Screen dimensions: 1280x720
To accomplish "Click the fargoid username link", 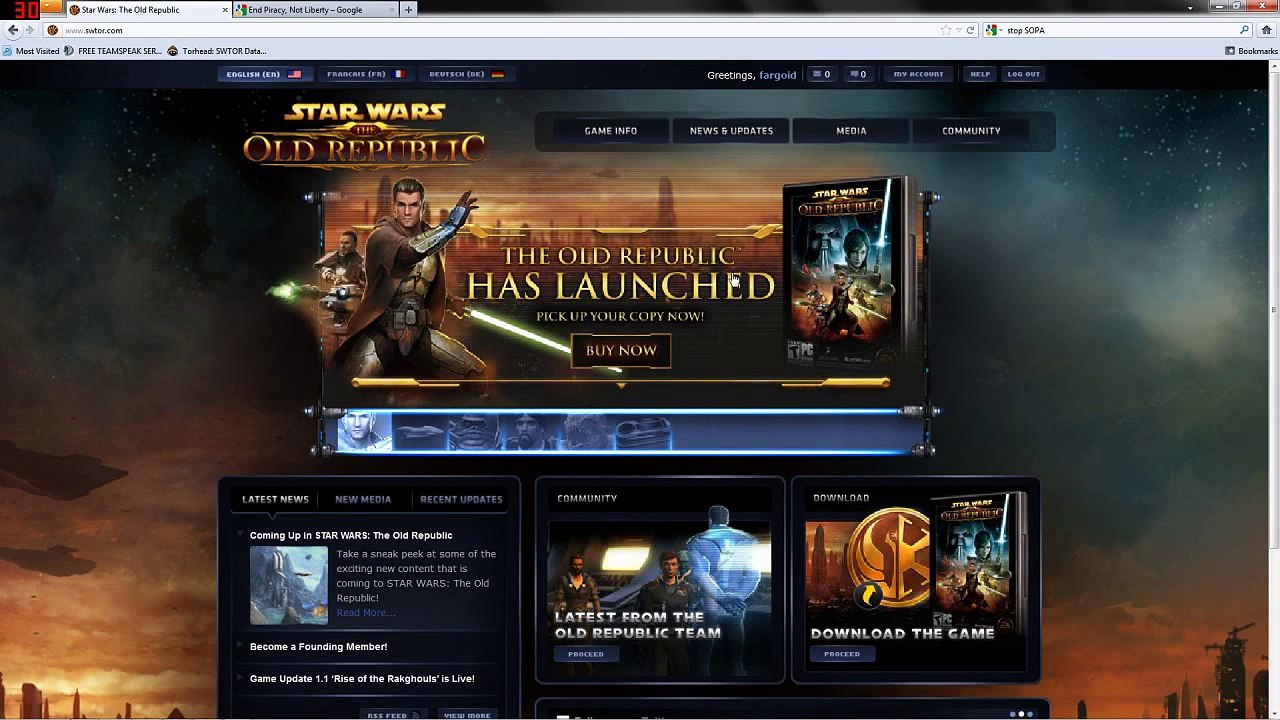I will tap(777, 75).
